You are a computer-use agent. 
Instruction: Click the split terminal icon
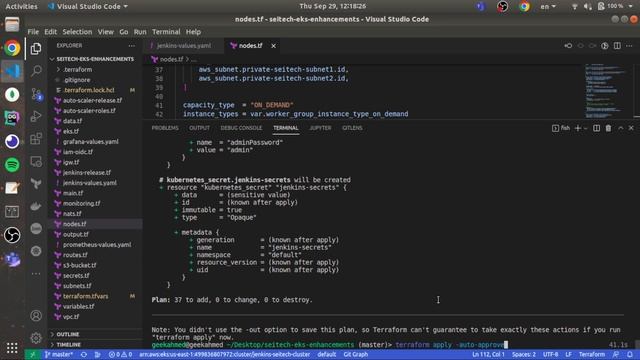596,128
